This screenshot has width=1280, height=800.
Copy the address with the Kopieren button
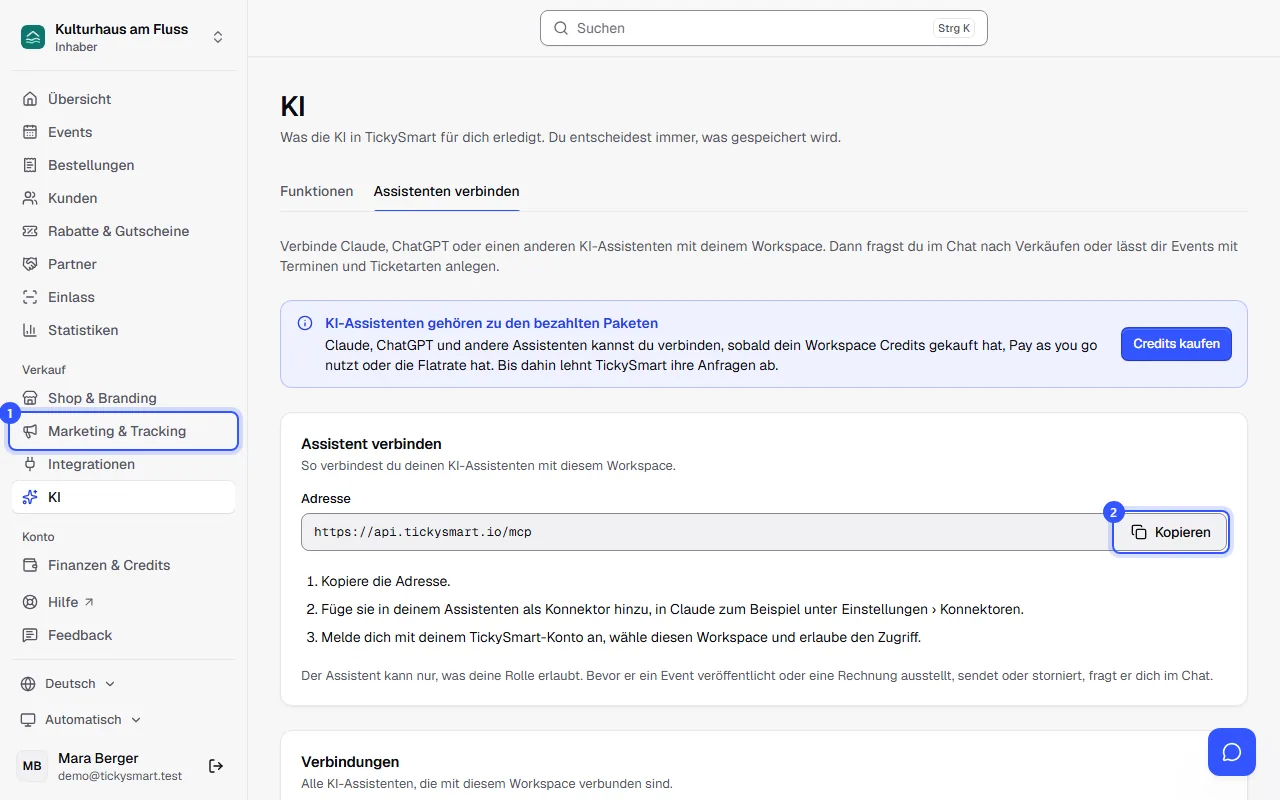pyautogui.click(x=1171, y=532)
